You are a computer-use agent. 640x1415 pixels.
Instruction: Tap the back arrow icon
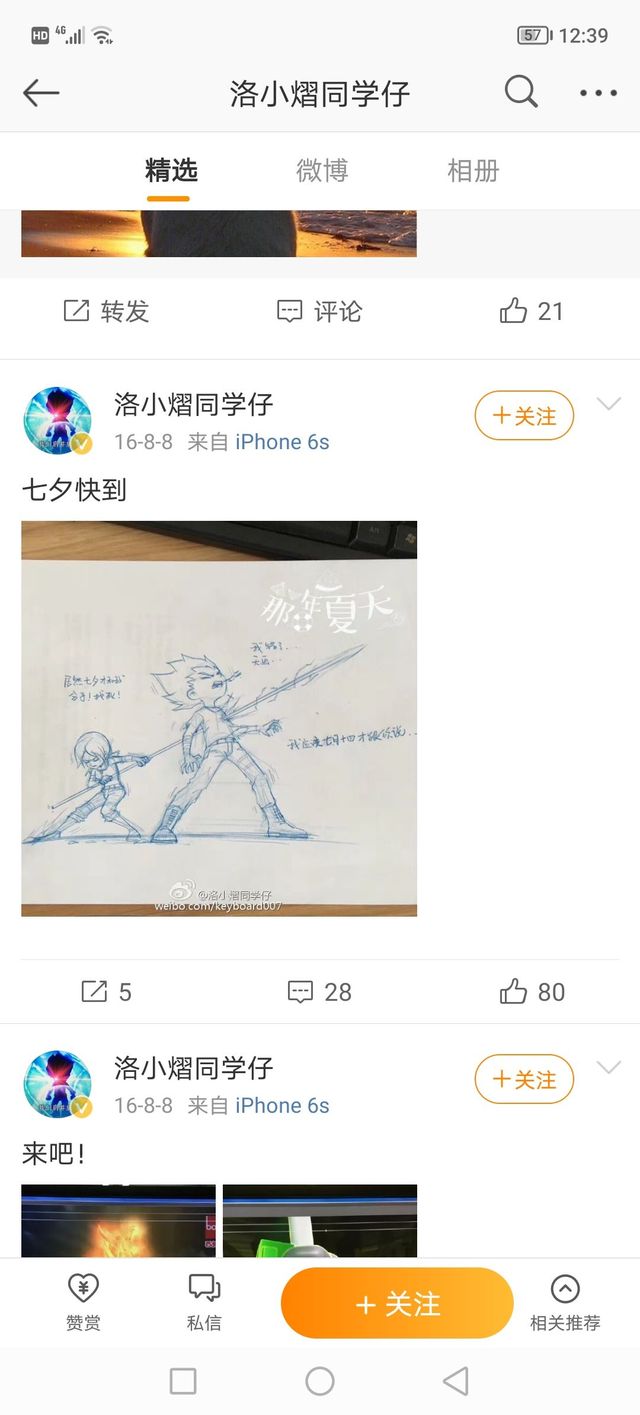click(x=41, y=93)
